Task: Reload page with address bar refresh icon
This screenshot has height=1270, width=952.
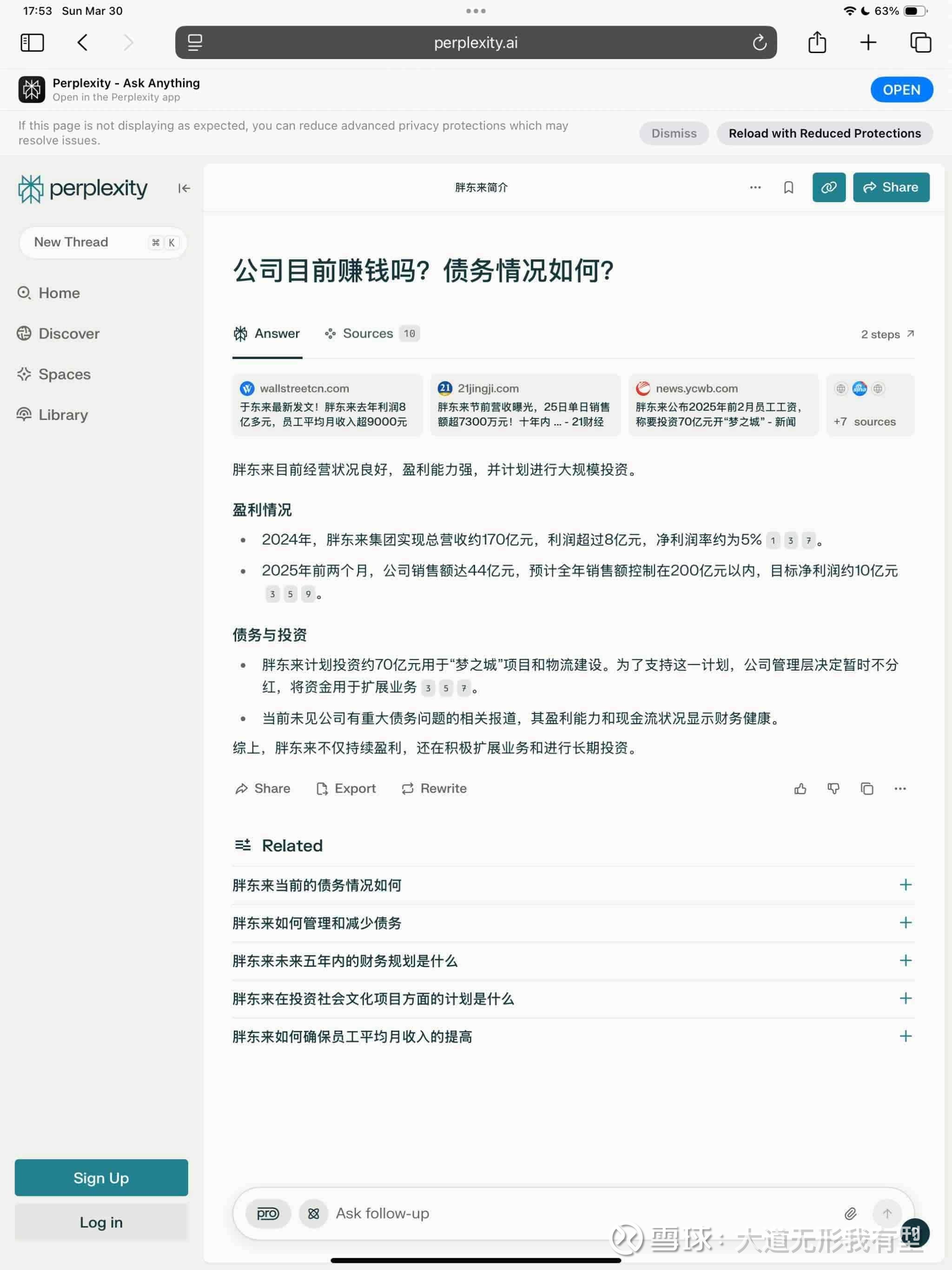Action: [759, 42]
